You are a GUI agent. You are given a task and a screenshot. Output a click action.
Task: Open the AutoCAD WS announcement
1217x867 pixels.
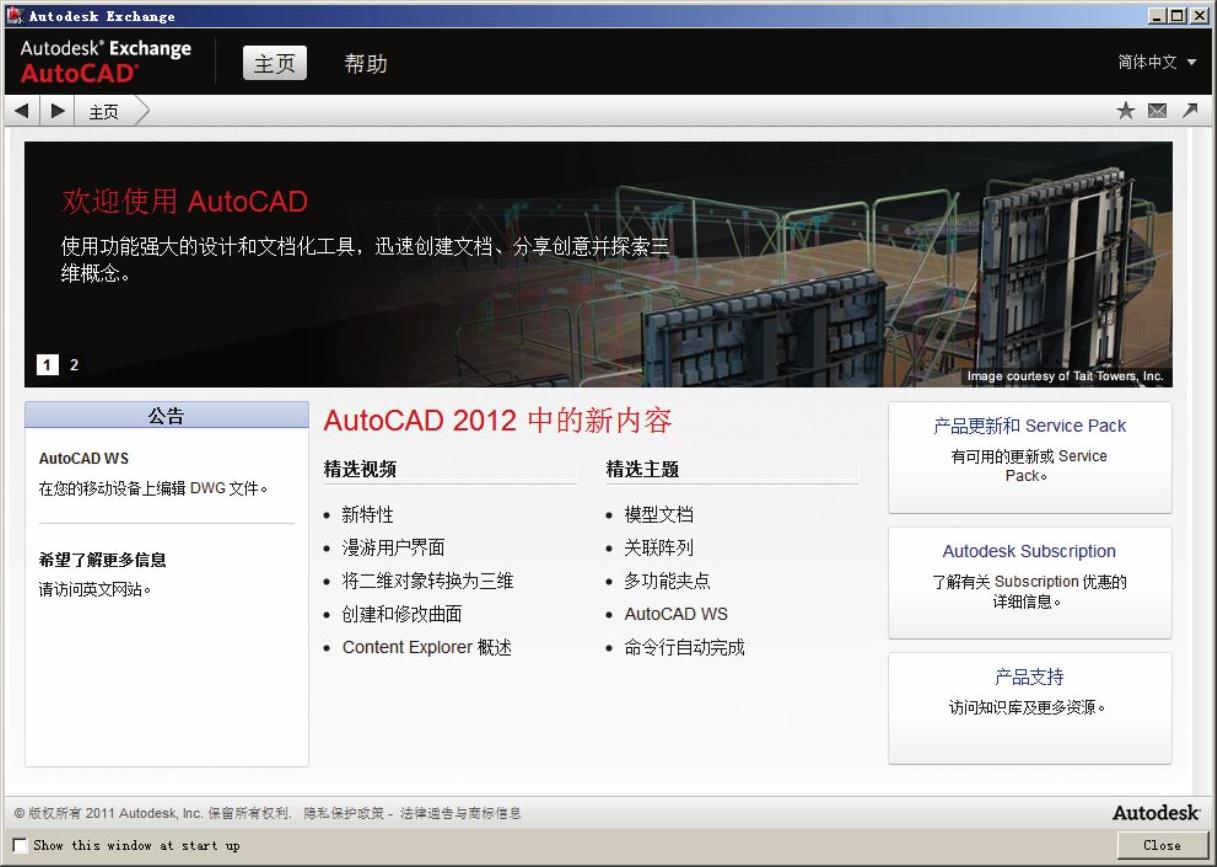point(84,458)
